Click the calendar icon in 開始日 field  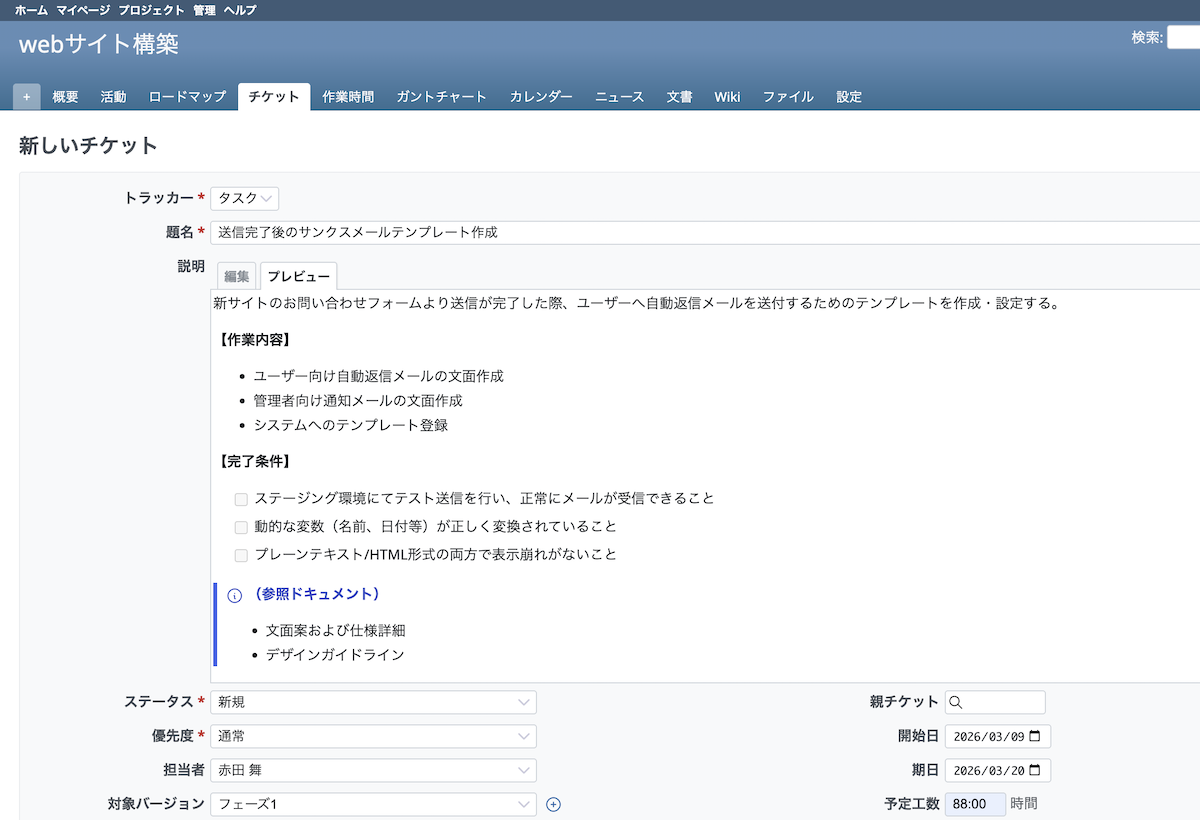[1034, 737]
